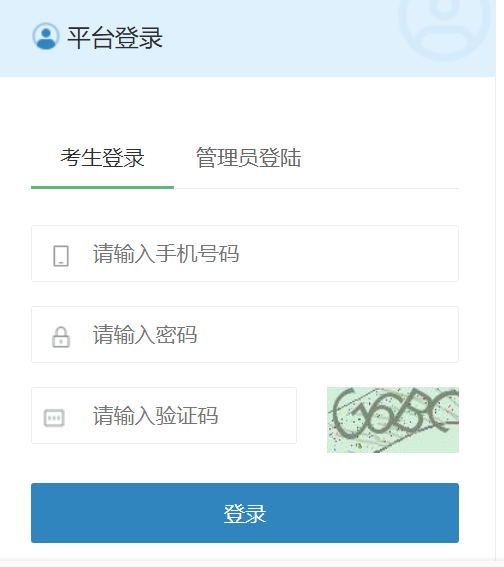
Task: Click the phone icon in the mobile number field
Action: click(x=61, y=256)
